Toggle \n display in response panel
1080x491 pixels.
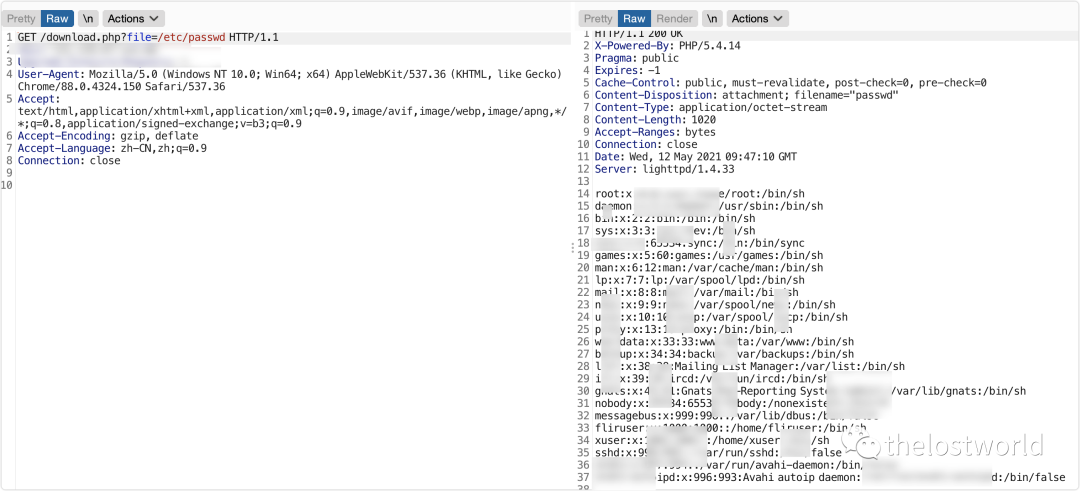713,19
